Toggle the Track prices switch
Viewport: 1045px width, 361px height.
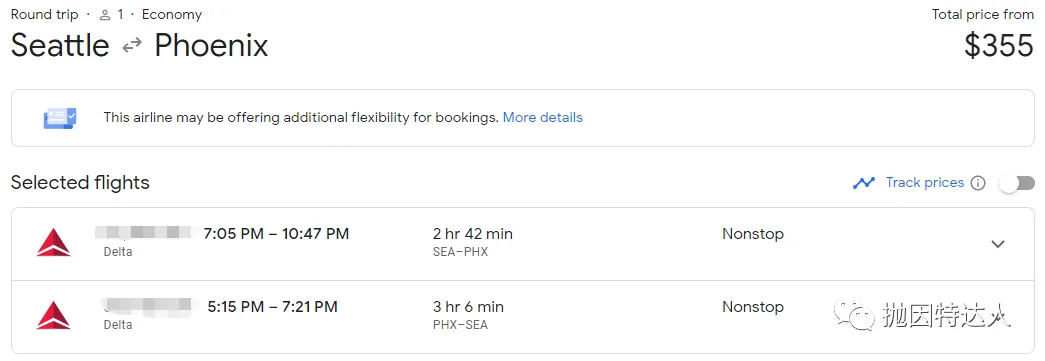tap(1018, 183)
